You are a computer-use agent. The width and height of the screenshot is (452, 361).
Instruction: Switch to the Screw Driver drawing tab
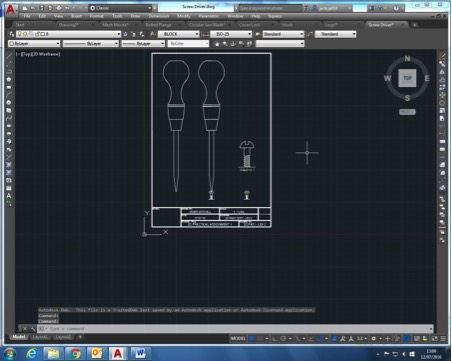click(381, 25)
